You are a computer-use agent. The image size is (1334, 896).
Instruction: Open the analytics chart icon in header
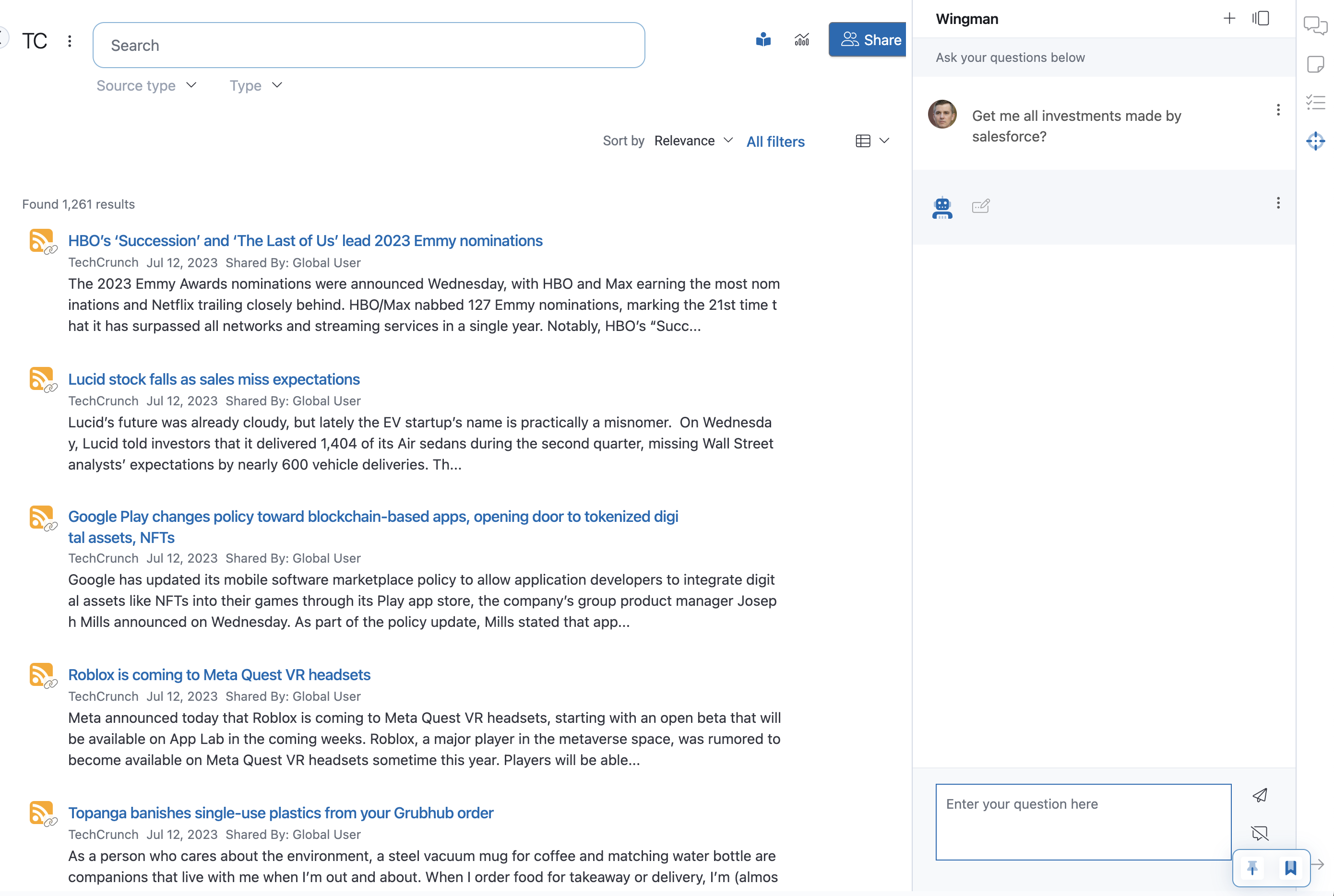[801, 39]
